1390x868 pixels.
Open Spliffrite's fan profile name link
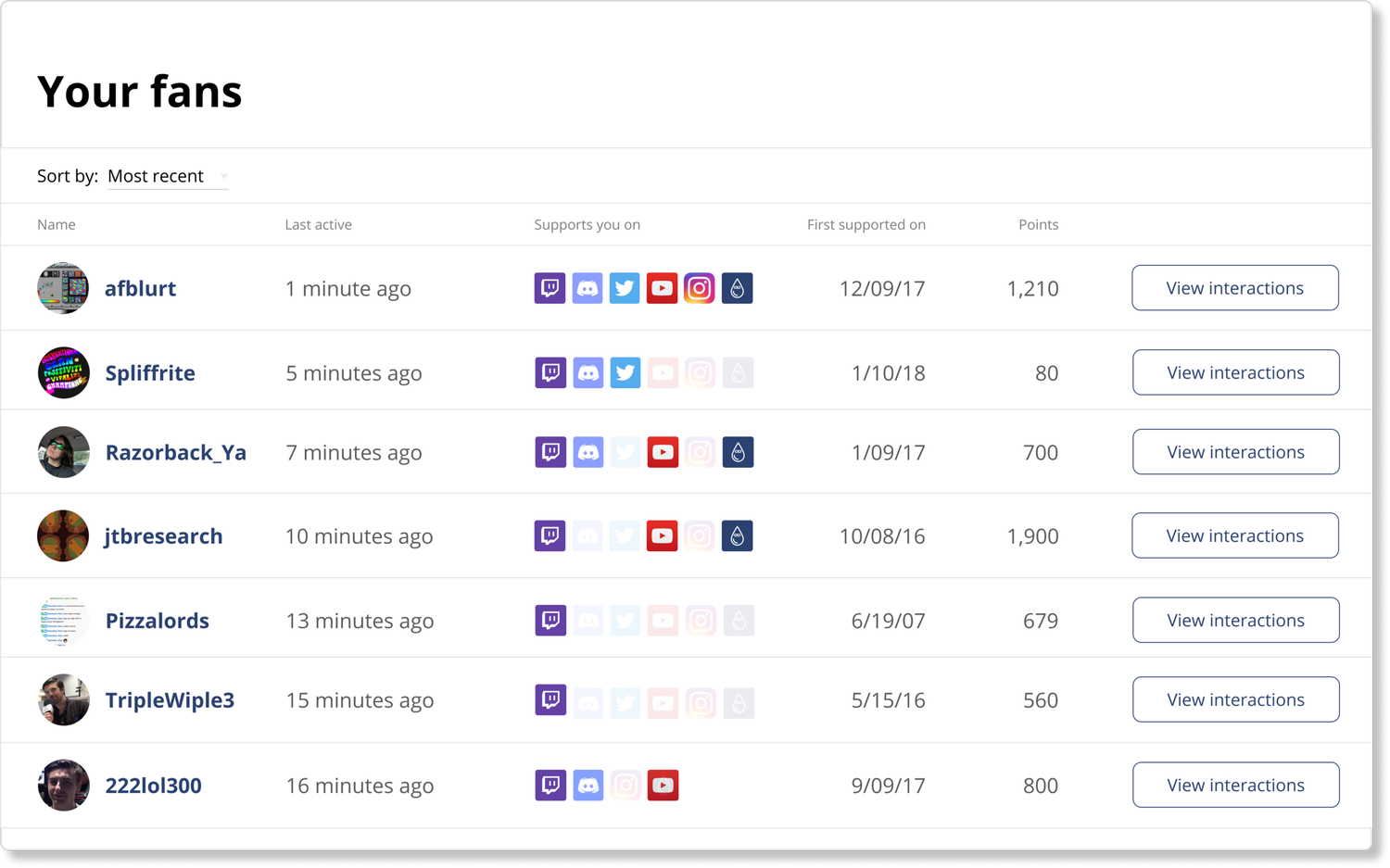tap(150, 372)
